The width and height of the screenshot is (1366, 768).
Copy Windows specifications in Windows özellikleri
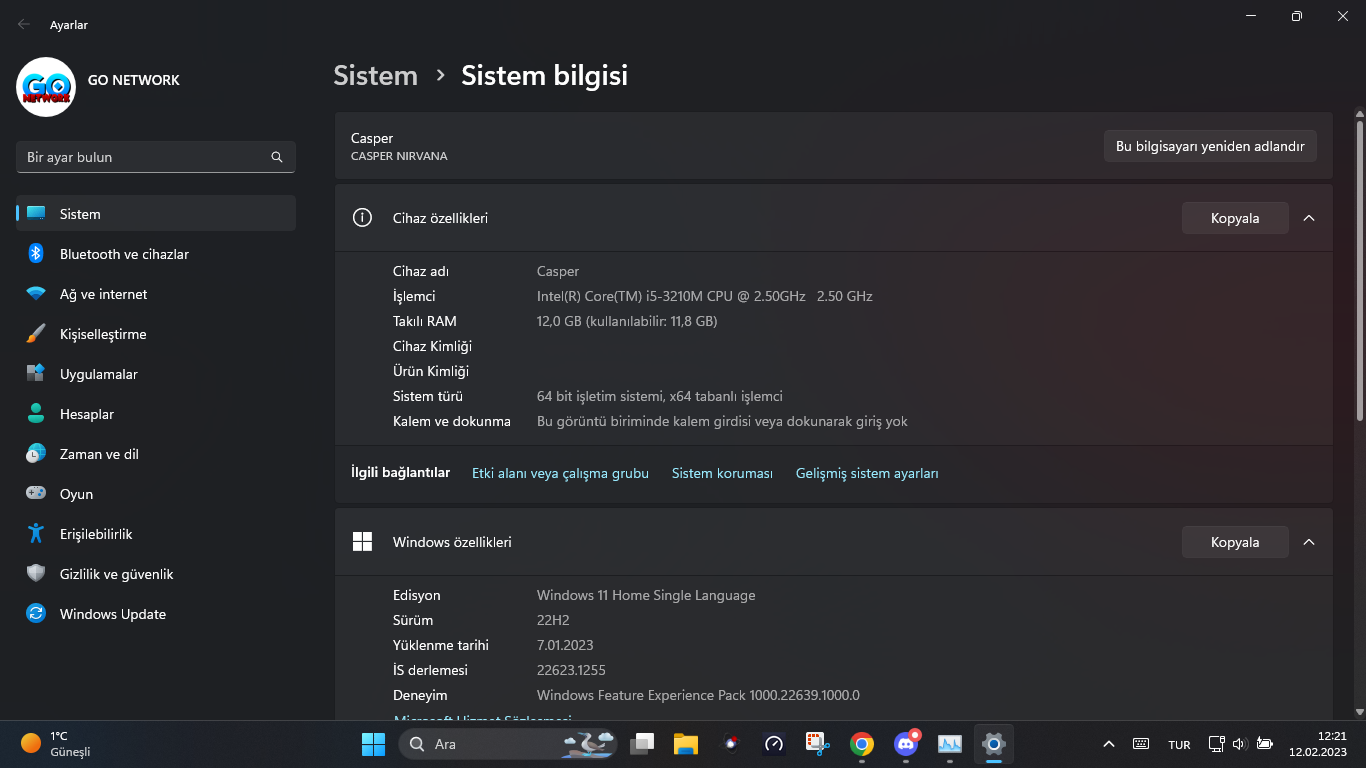tap(1235, 542)
